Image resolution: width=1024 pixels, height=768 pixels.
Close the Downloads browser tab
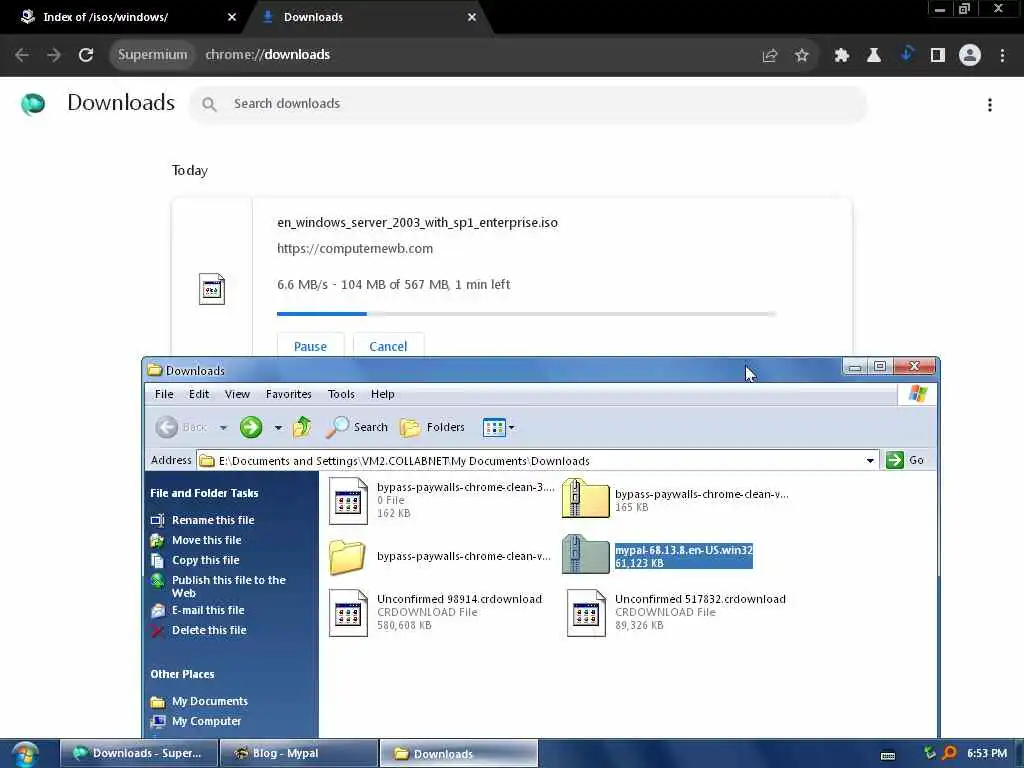tap(472, 17)
